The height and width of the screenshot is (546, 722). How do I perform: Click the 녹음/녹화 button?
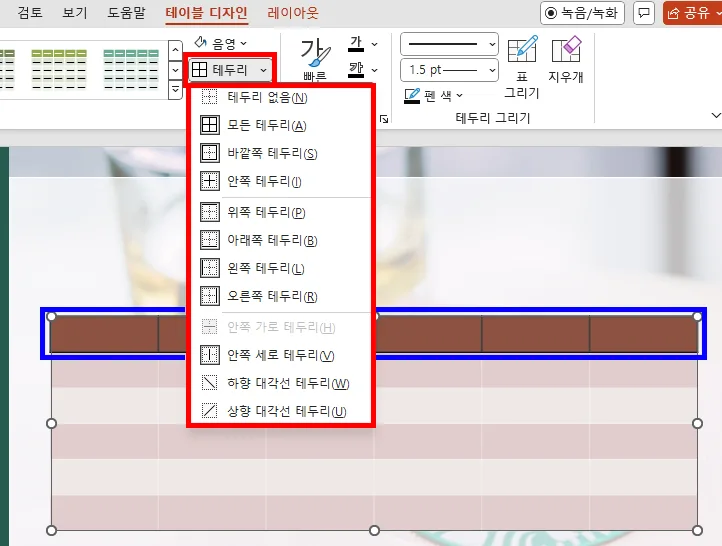(x=582, y=13)
